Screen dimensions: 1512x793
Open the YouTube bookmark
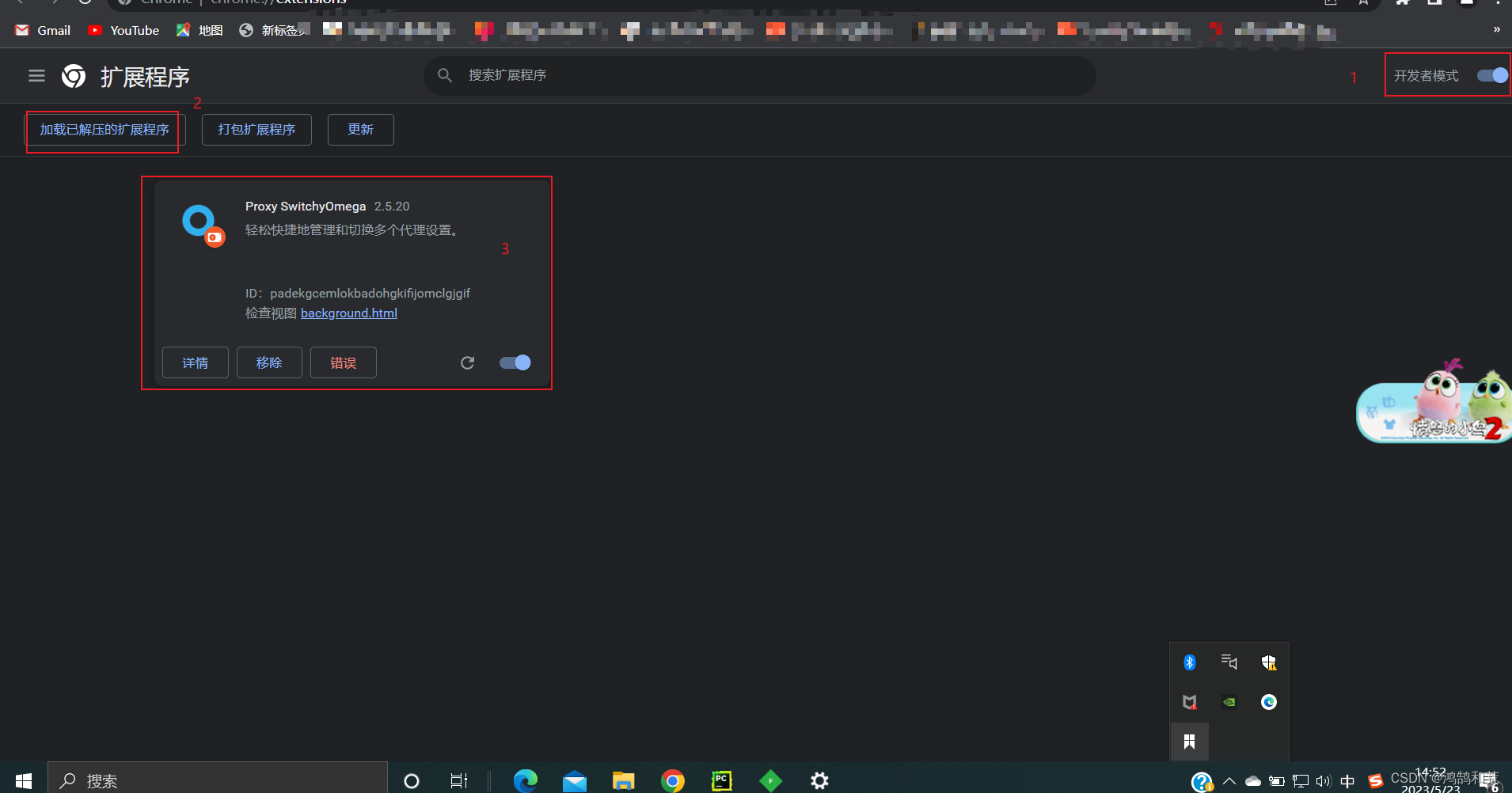point(123,30)
